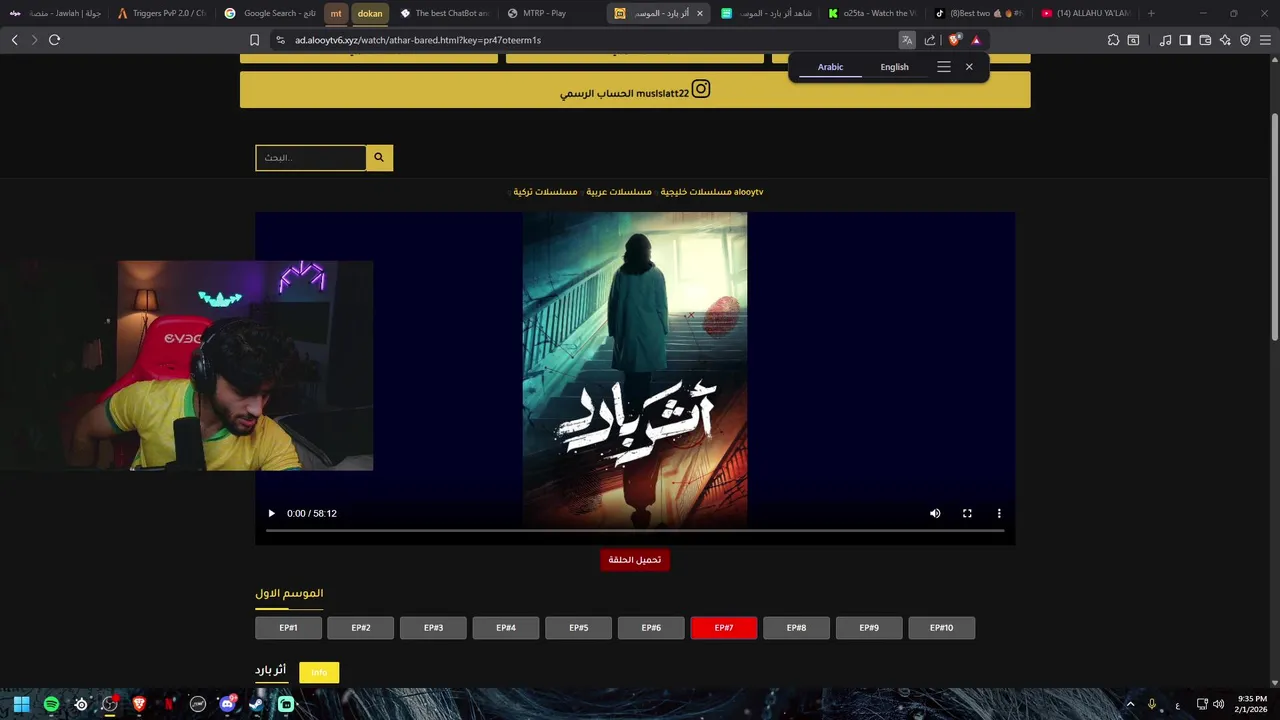1280x720 pixels.
Task: Open the clock showing 9:35 PM
Action: (x=1252, y=704)
